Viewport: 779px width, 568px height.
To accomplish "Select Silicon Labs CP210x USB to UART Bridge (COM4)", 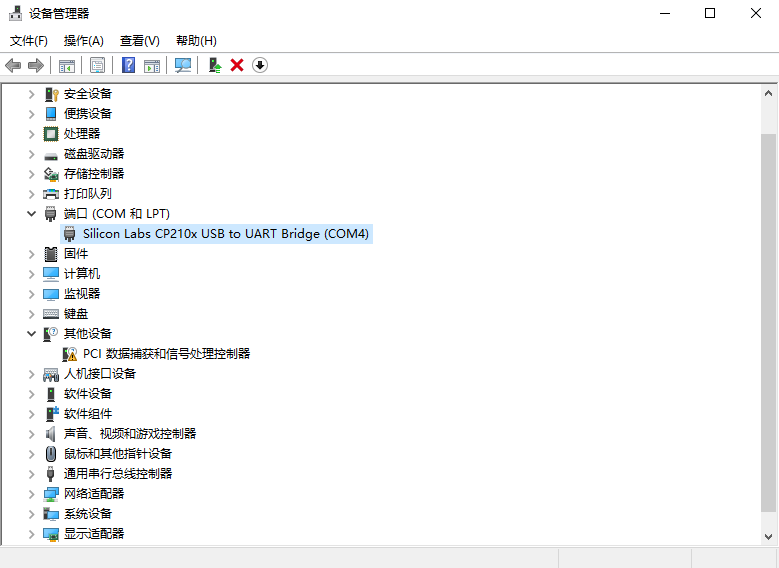I will coord(216,234).
